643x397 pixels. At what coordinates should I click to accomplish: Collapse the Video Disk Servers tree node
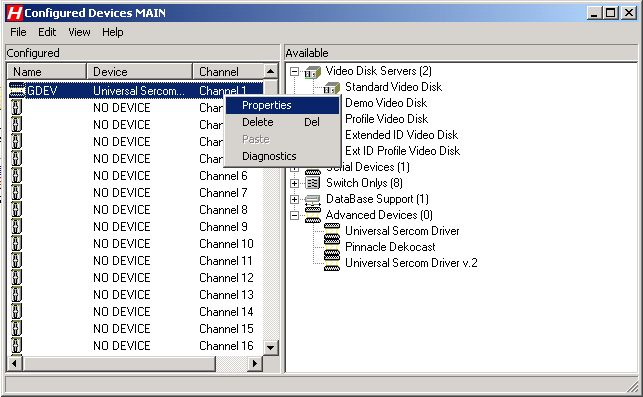pyautogui.click(x=294, y=72)
